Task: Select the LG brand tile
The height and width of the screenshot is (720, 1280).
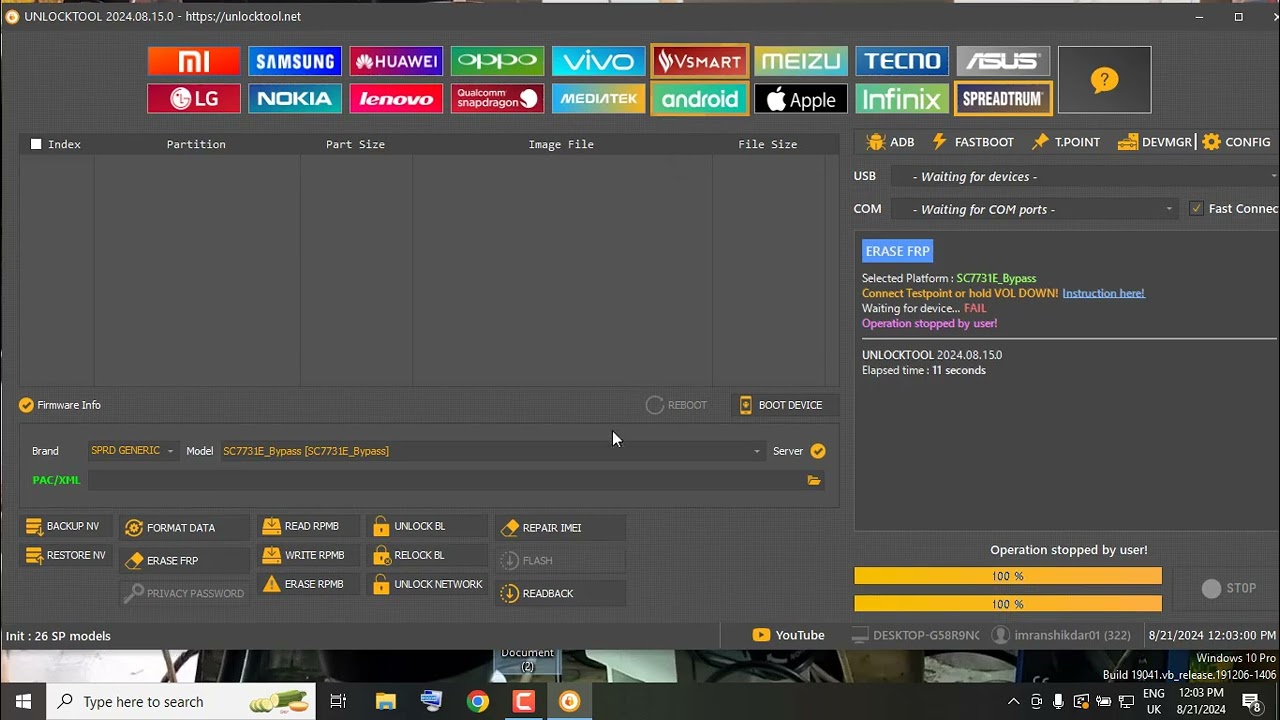Action: [194, 99]
